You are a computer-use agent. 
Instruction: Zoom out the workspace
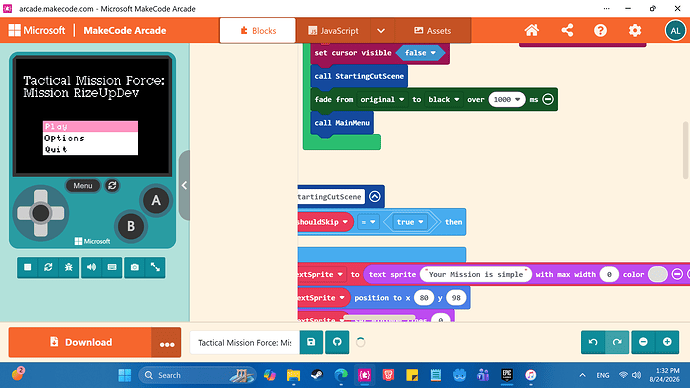tap(643, 342)
